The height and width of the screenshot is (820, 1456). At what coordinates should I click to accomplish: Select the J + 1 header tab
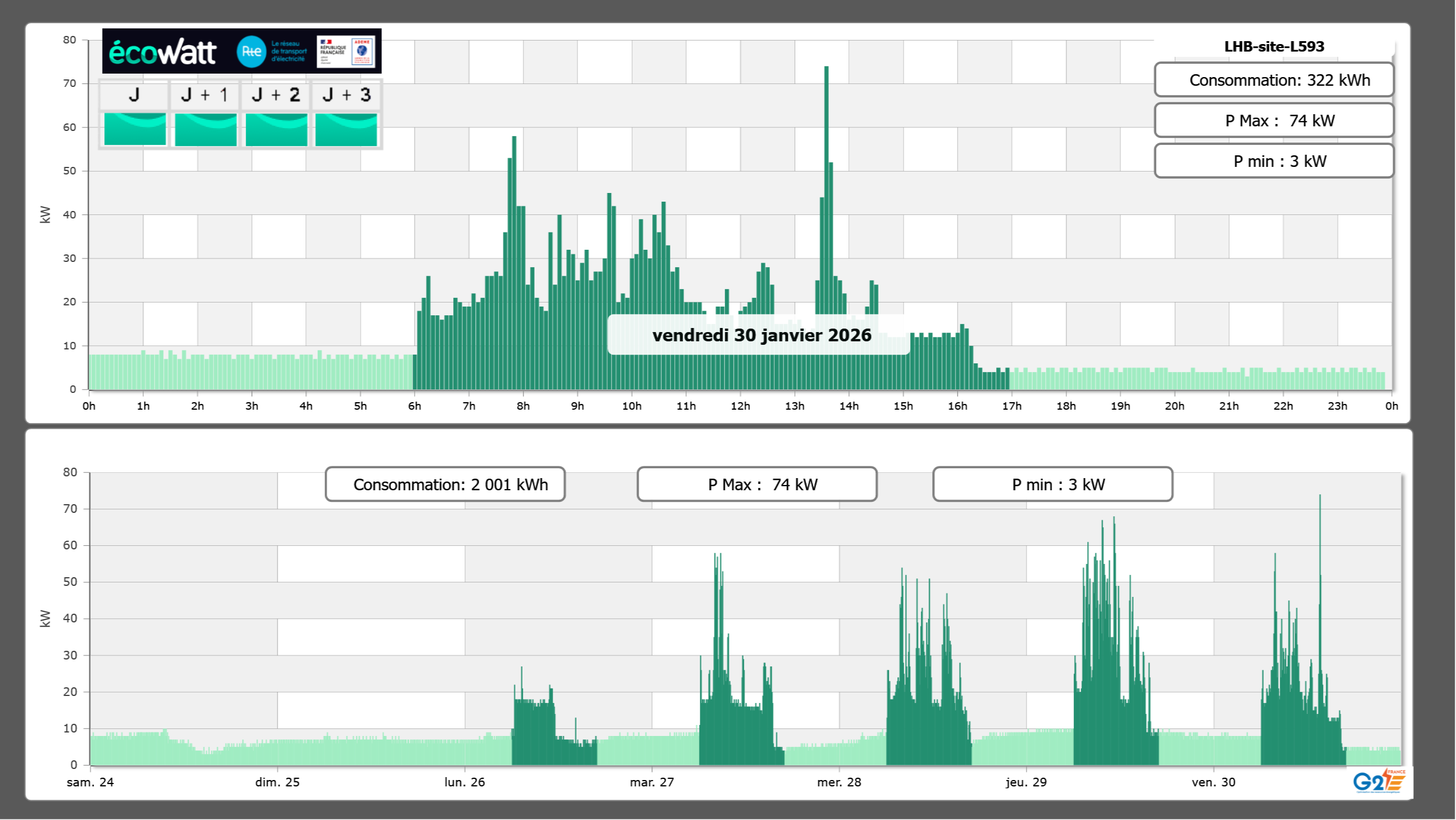[205, 95]
